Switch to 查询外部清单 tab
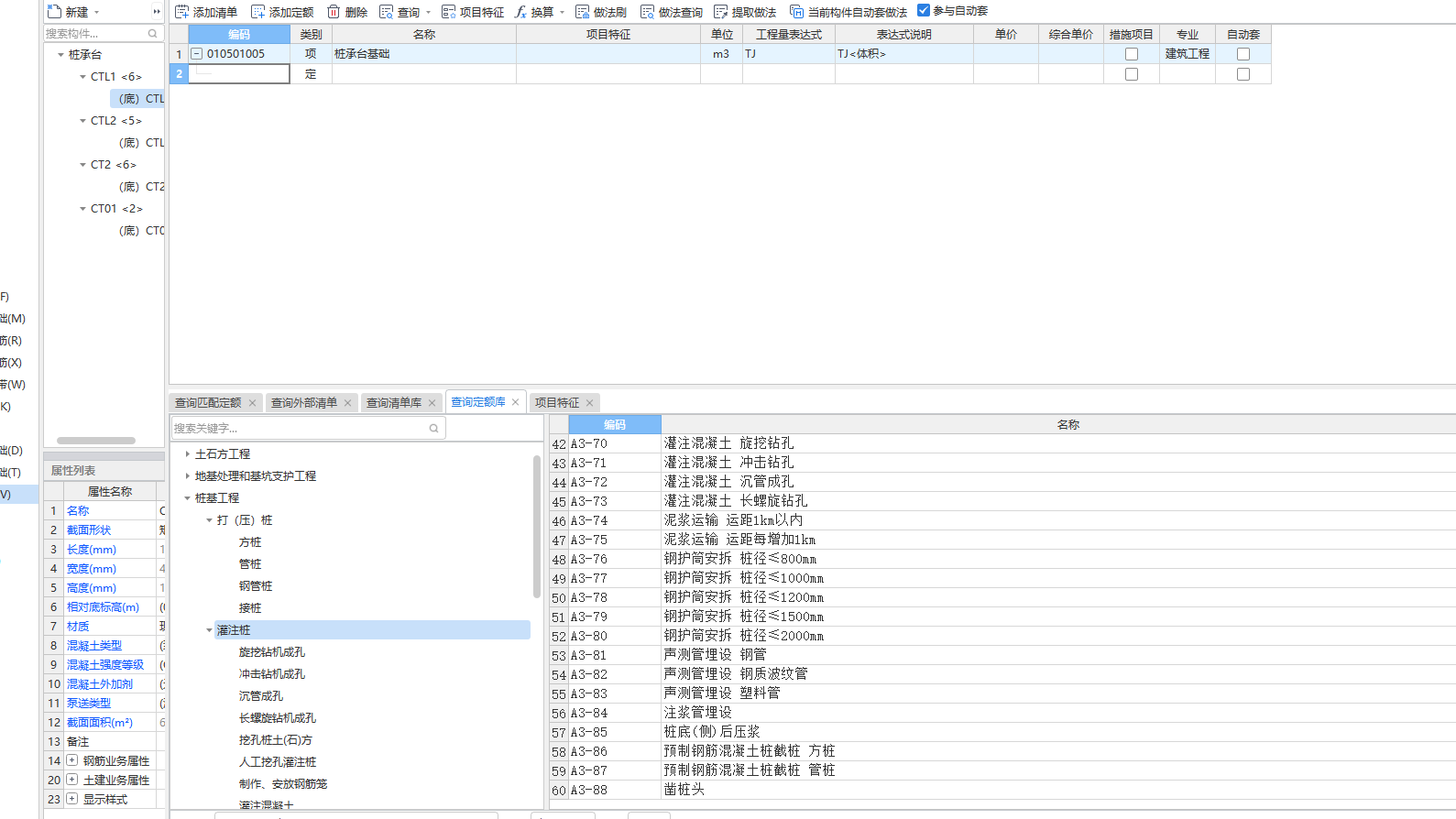Image resolution: width=1456 pixels, height=819 pixels. [x=304, y=403]
